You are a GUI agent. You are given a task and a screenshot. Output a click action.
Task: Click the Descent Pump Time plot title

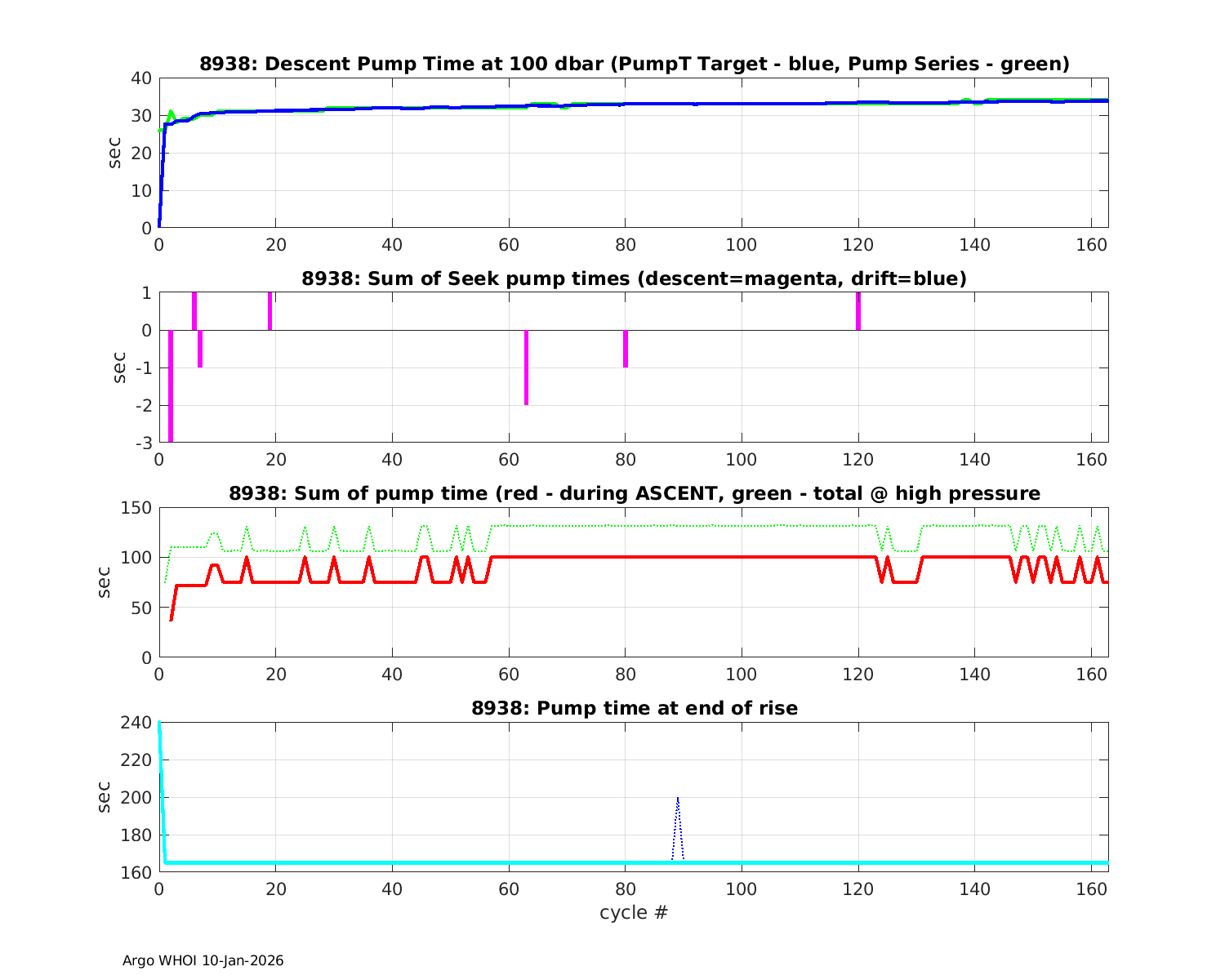634,64
